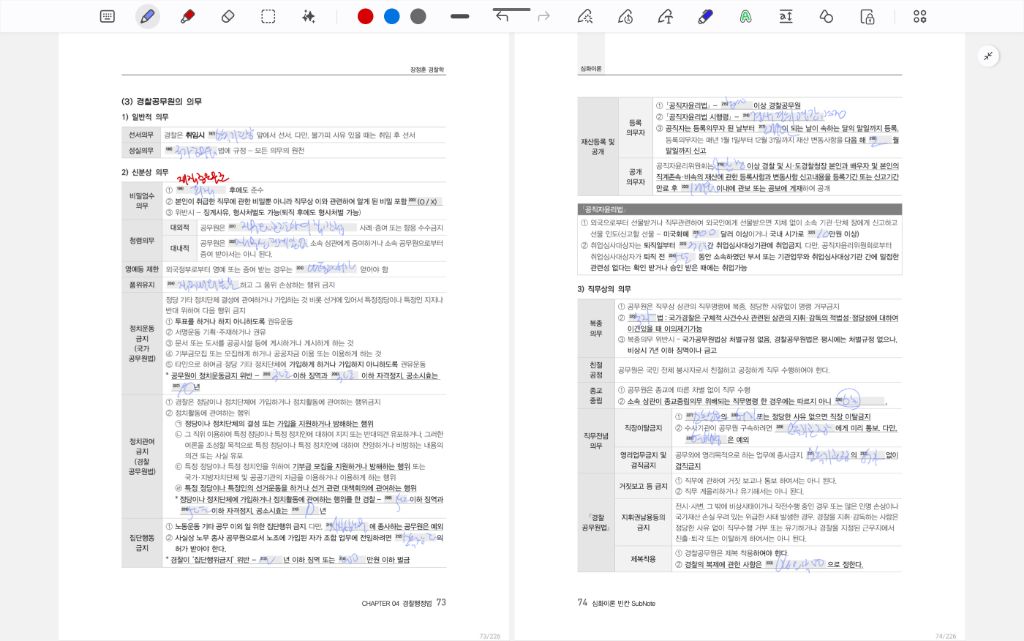Choose the gray pen color
The height and width of the screenshot is (641, 1024).
click(x=418, y=16)
